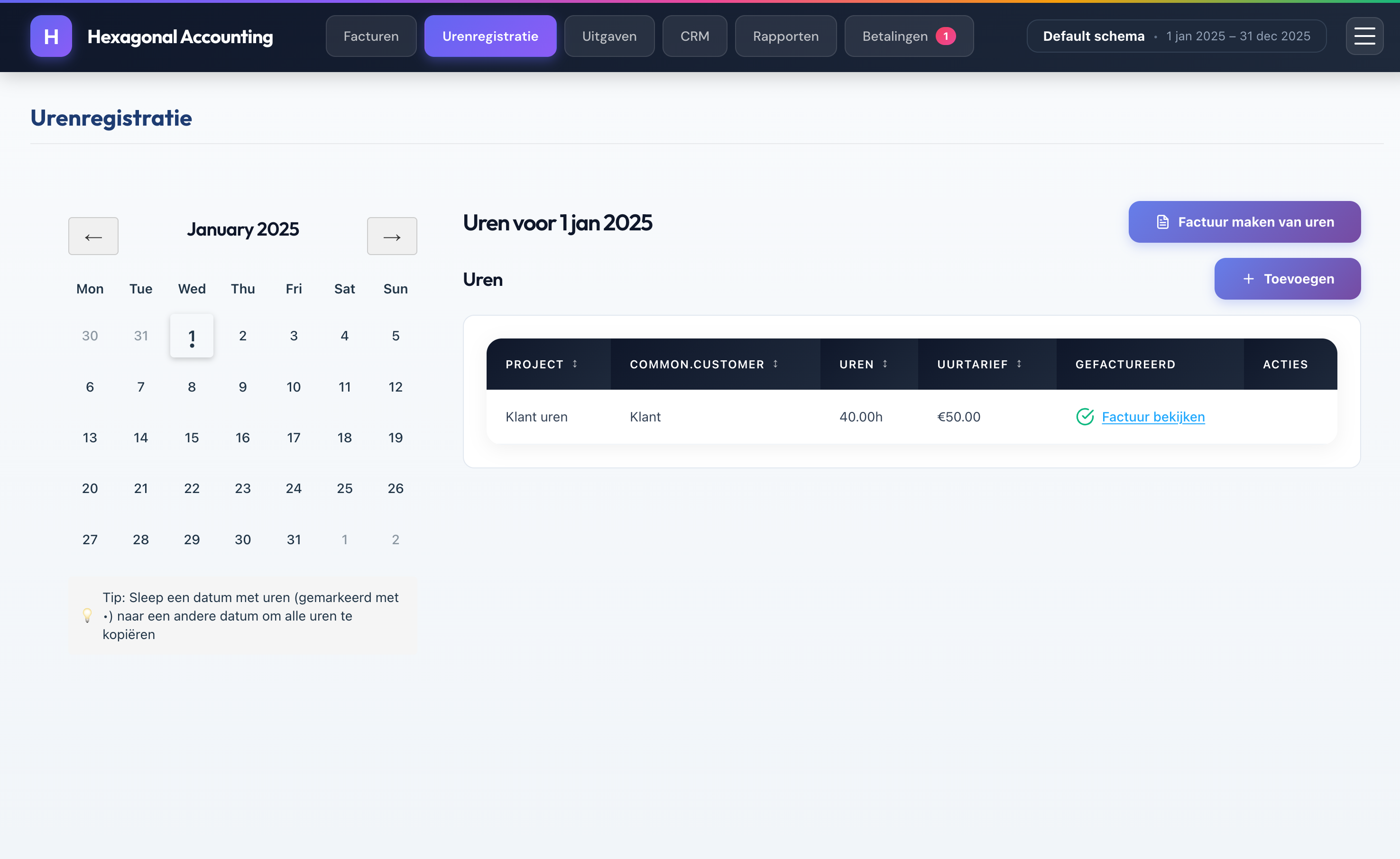Image resolution: width=1400 pixels, height=859 pixels.
Task: Switch to Uitgaven tab
Action: (x=609, y=37)
